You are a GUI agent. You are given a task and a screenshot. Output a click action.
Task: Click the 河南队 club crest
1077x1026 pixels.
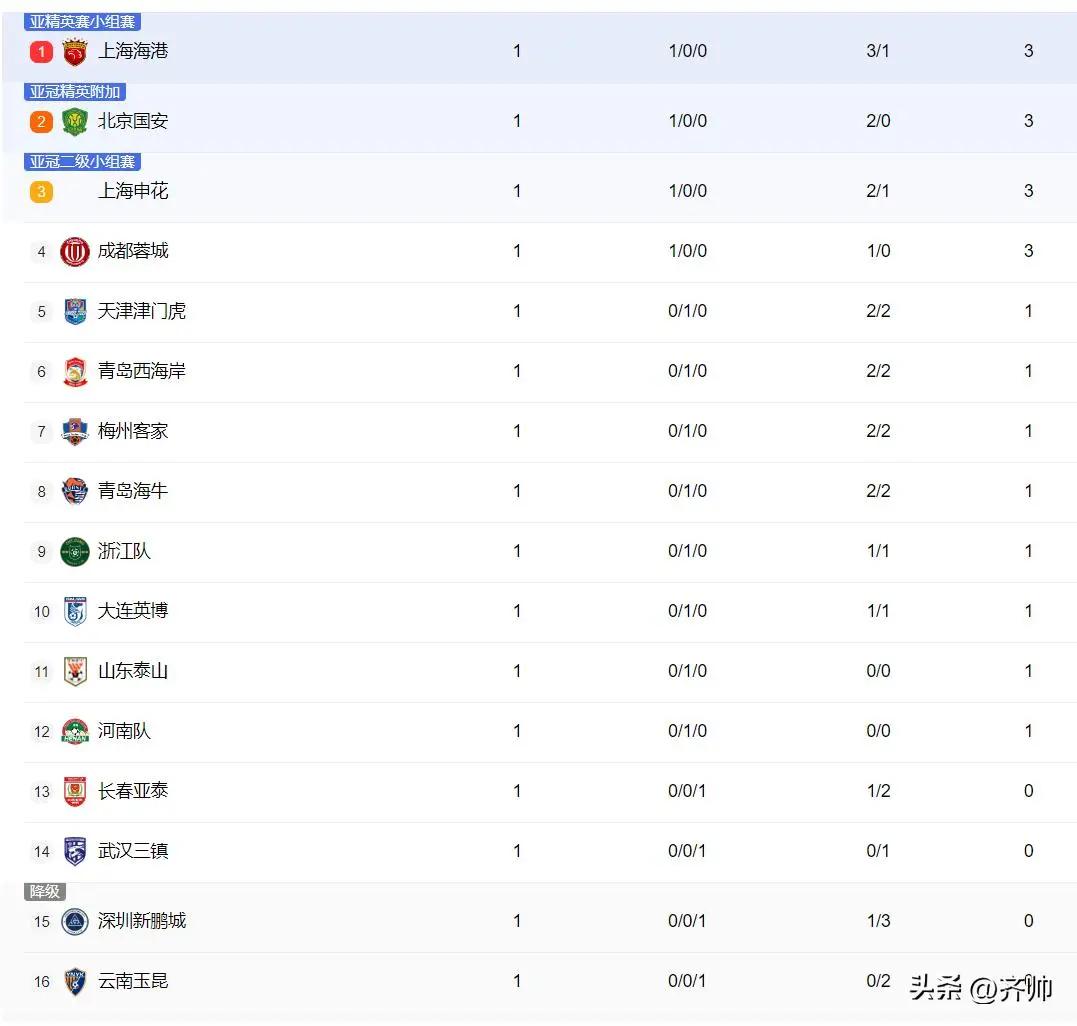[x=75, y=731]
